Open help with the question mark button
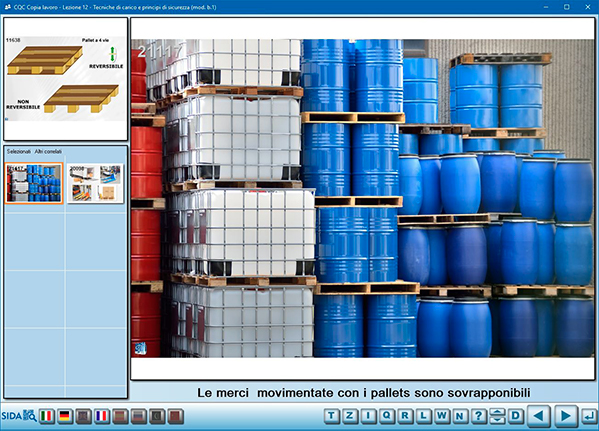Image resolution: width=599 pixels, height=431 pixels. (478, 416)
